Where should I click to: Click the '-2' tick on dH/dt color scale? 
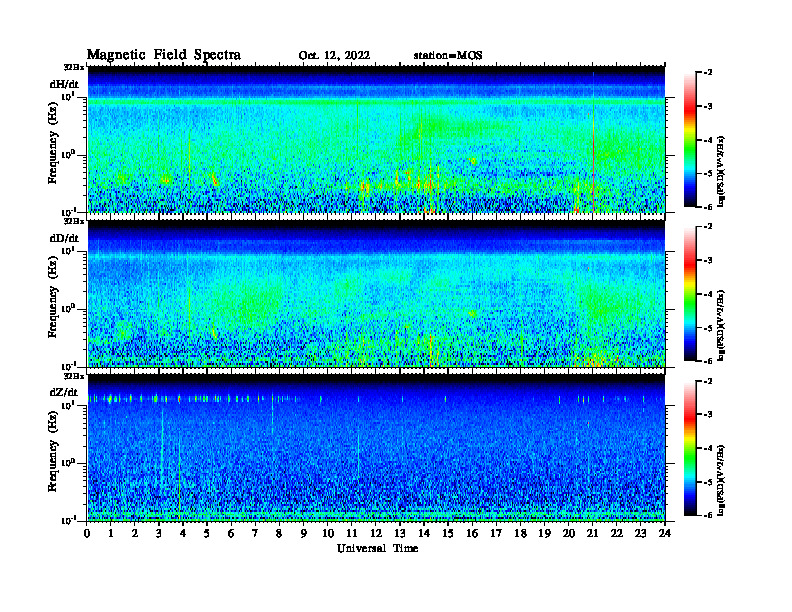point(708,73)
